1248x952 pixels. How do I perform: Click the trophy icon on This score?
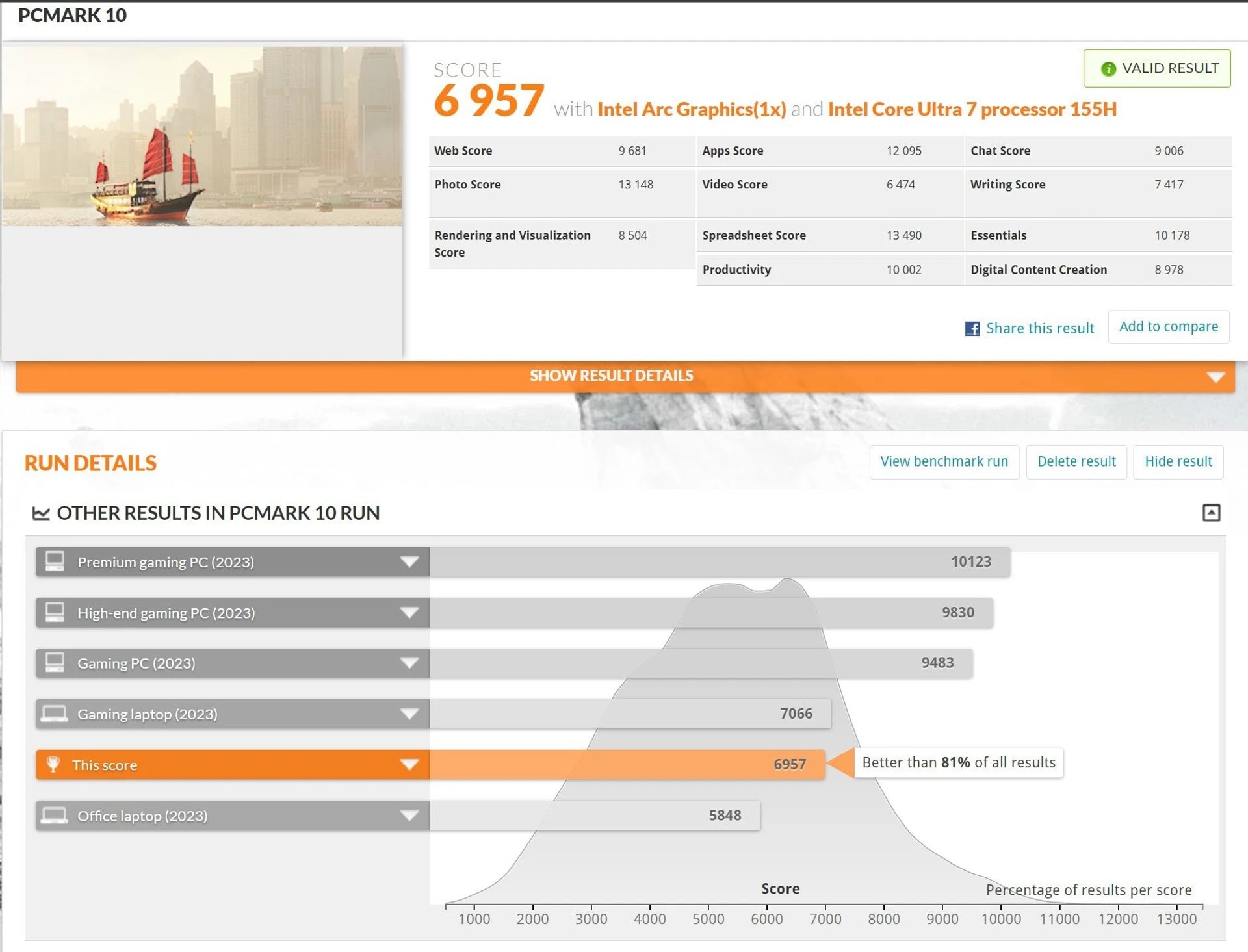pyautogui.click(x=54, y=765)
